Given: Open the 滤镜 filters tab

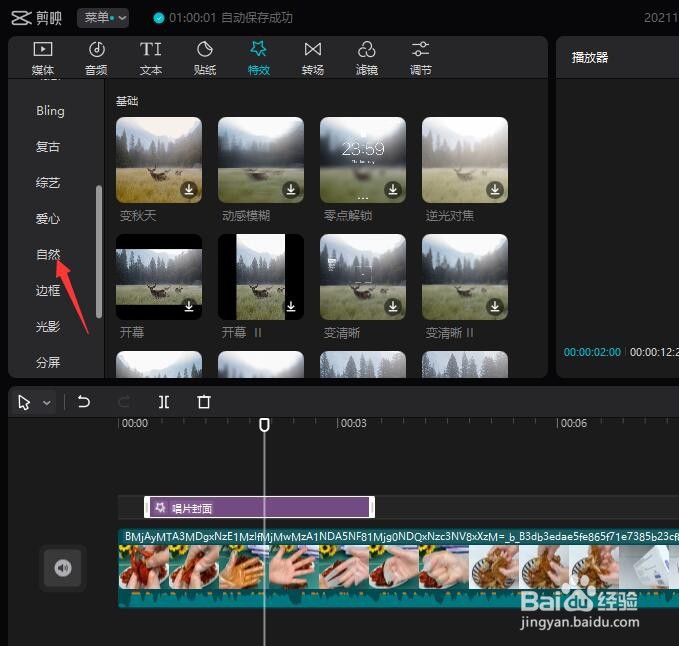Looking at the screenshot, I should click(x=367, y=58).
